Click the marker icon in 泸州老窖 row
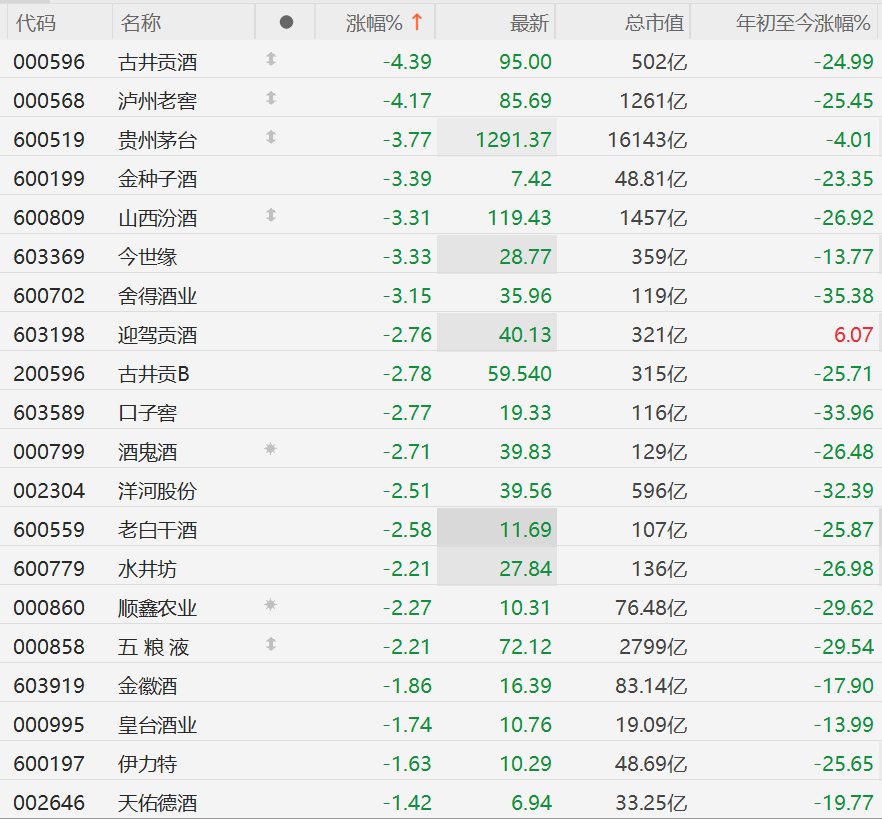 pos(271,98)
